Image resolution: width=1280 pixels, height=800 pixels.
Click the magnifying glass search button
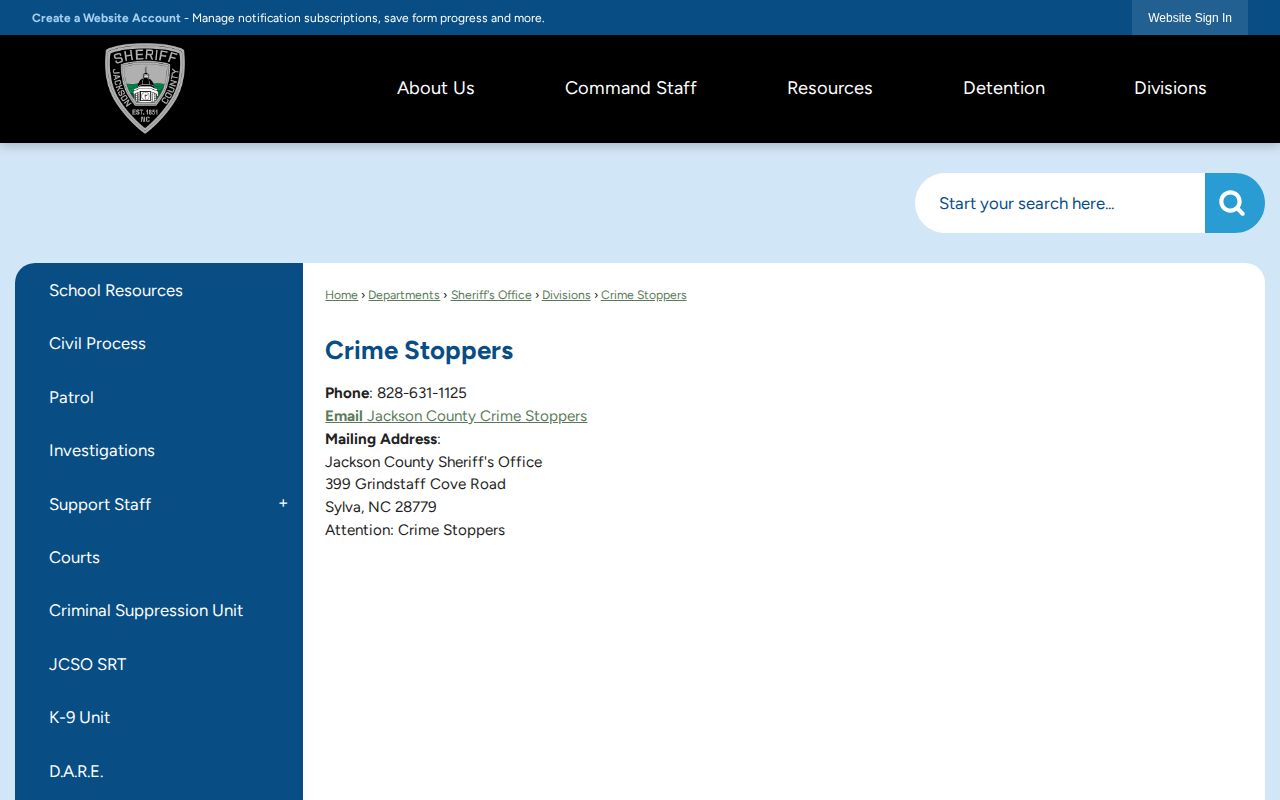1234,203
